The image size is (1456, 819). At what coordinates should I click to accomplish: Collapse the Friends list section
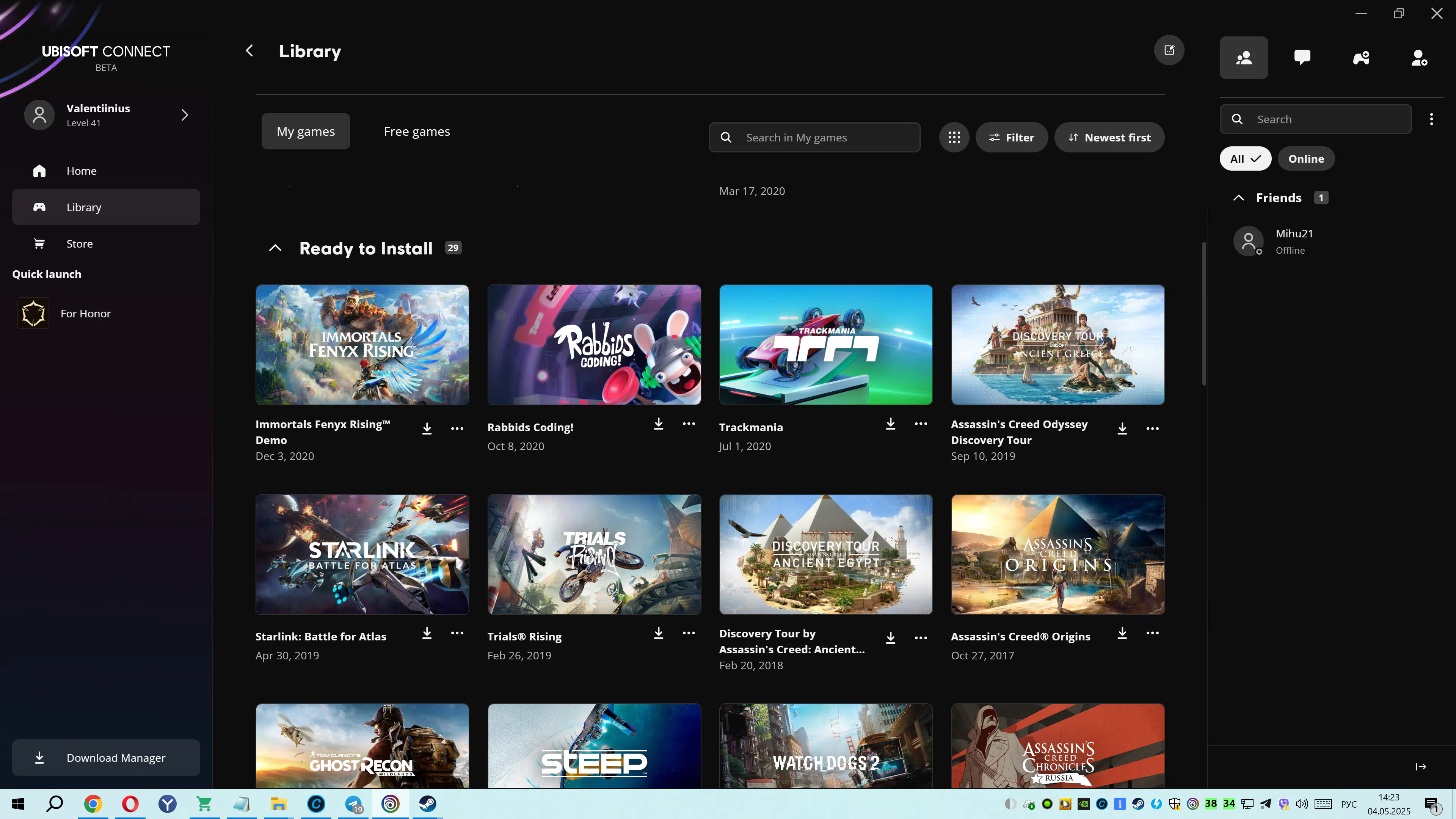1238,198
